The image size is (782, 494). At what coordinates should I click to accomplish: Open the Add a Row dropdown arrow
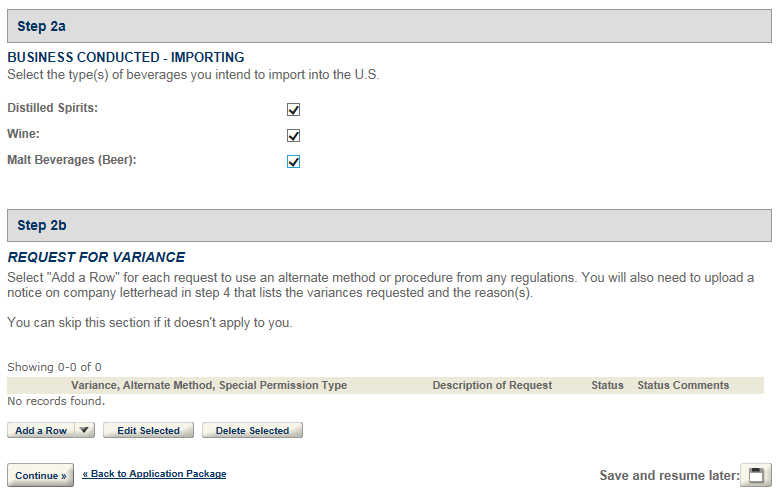click(x=85, y=431)
